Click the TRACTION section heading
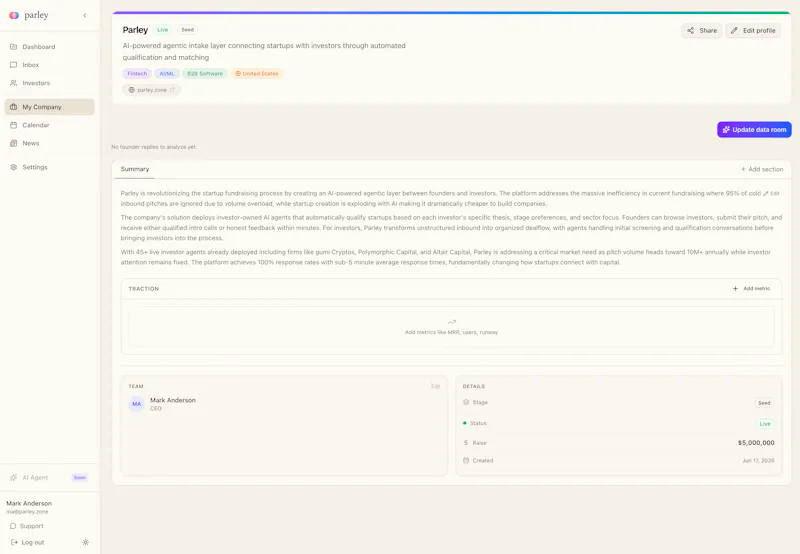This screenshot has height=554, width=800. coord(144,289)
